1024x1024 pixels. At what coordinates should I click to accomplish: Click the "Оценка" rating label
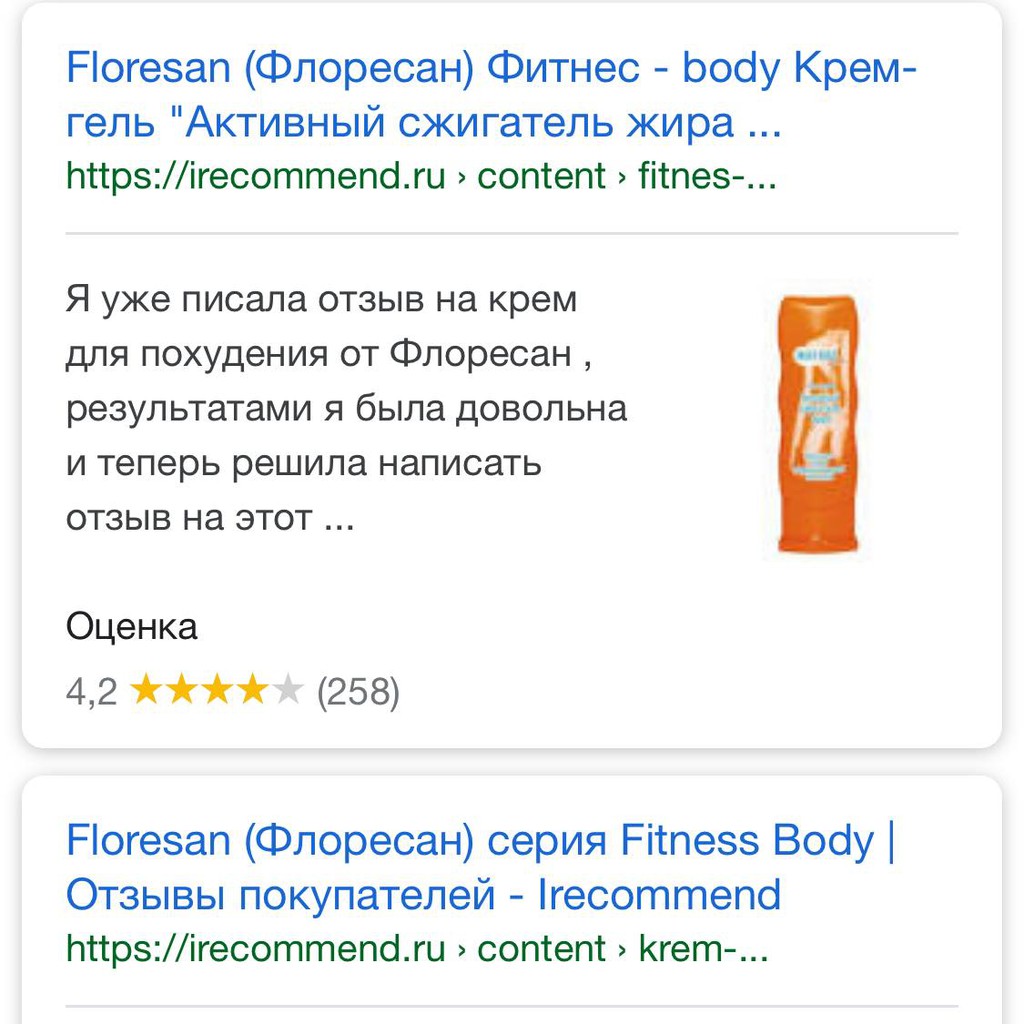pos(132,627)
